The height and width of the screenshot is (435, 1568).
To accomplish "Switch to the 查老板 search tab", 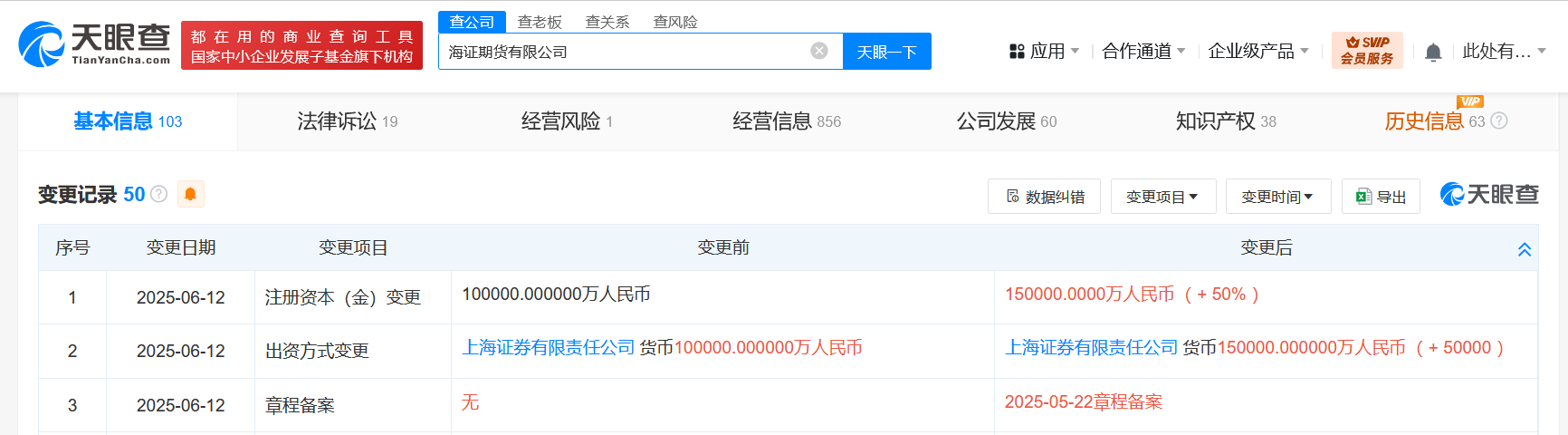I will point(540,22).
